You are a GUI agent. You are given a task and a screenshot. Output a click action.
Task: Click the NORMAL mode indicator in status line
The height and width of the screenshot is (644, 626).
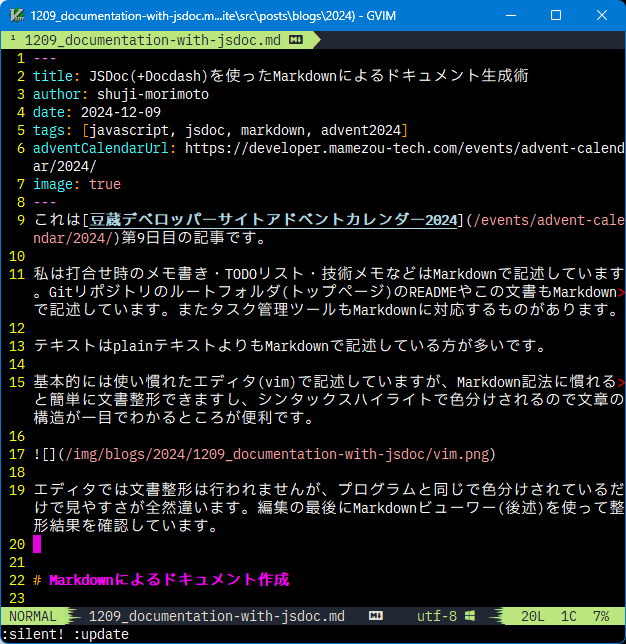click(x=33, y=616)
